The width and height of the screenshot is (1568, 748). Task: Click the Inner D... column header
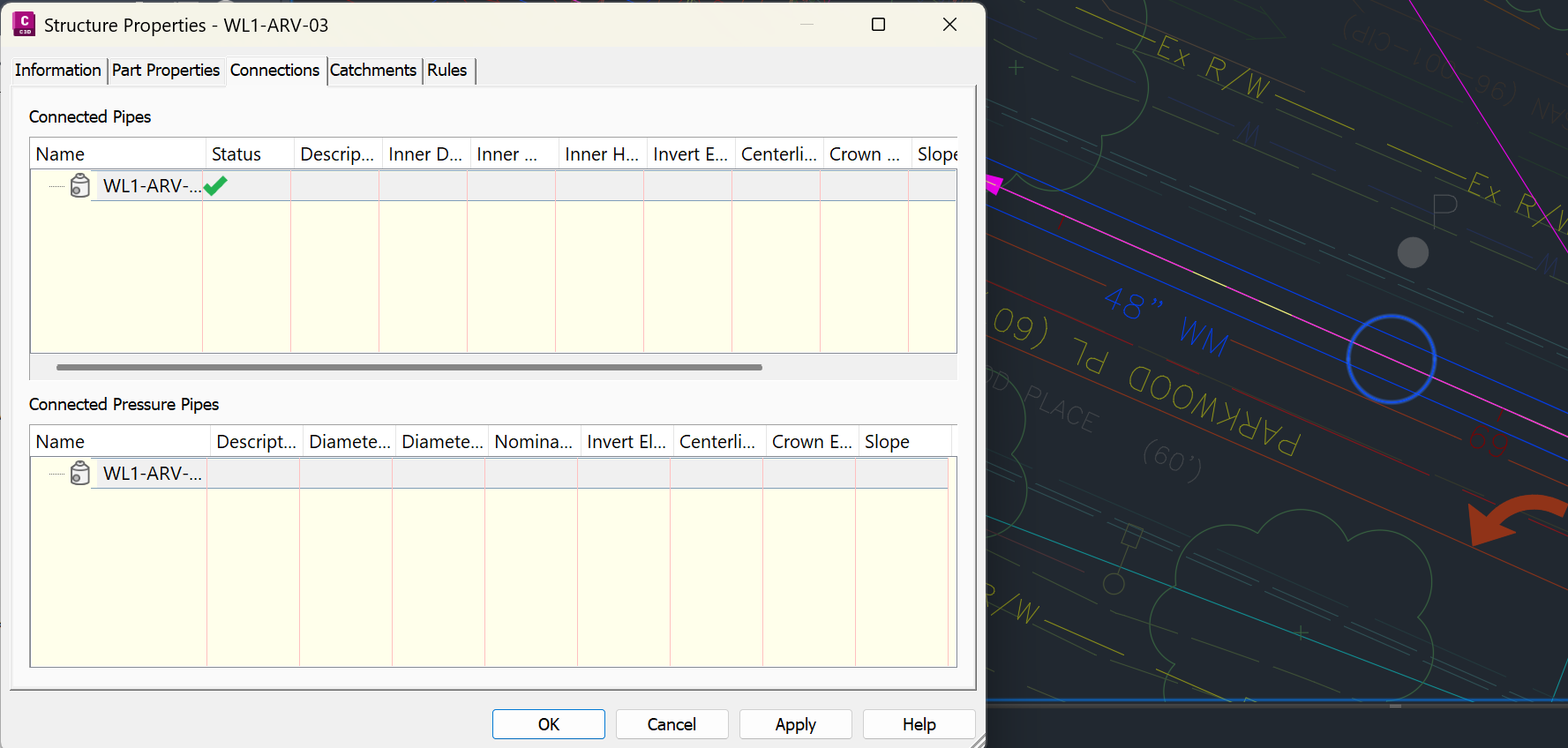(x=425, y=154)
